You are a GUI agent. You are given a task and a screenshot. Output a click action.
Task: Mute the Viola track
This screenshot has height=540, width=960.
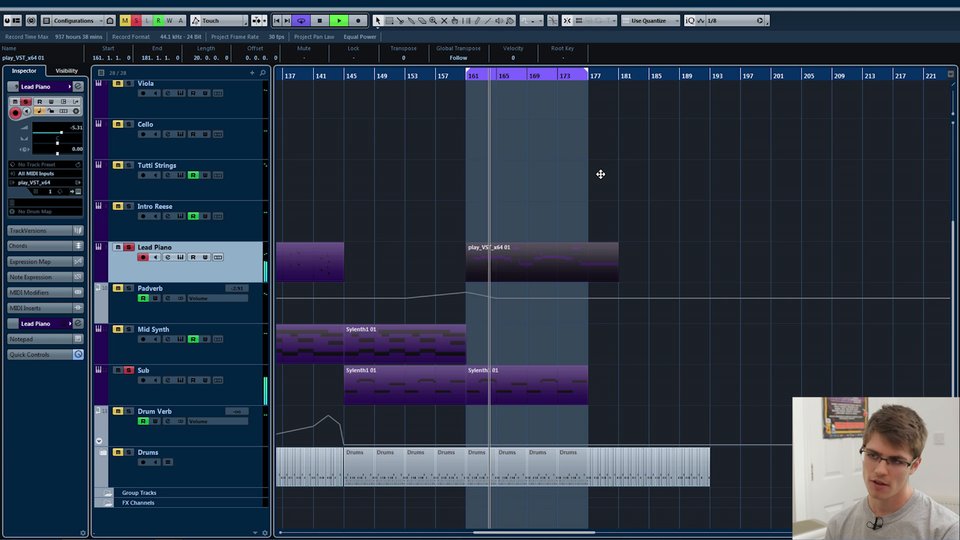118,83
